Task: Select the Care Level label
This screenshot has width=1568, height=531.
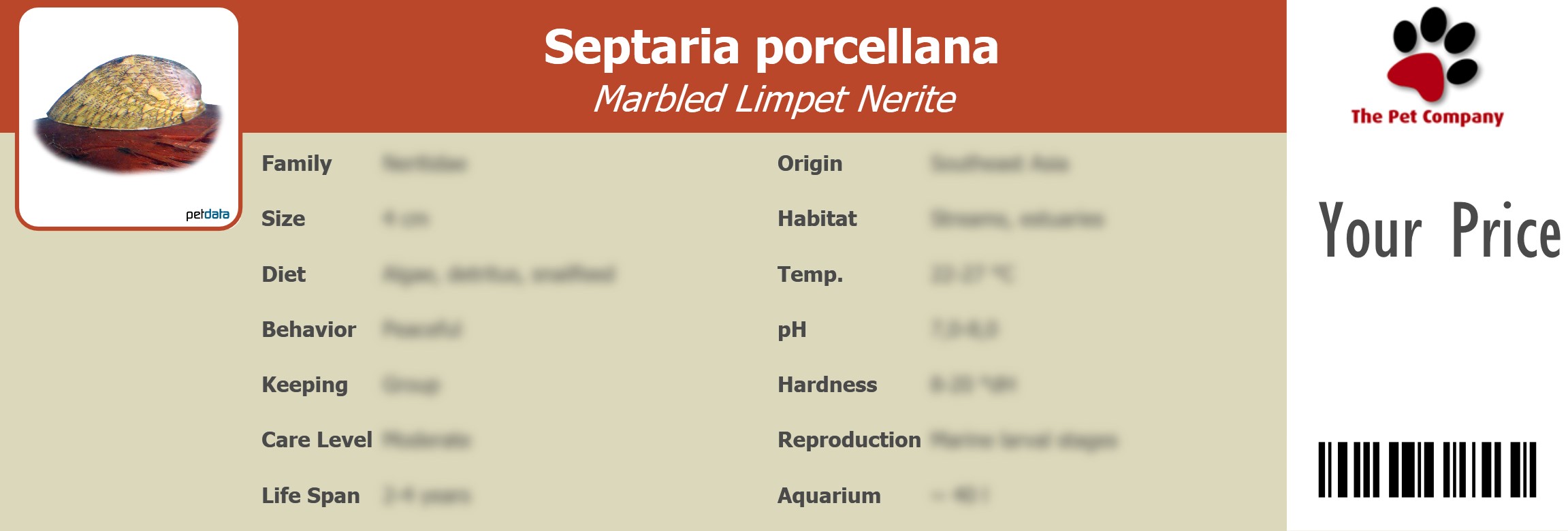Action: click(x=317, y=440)
